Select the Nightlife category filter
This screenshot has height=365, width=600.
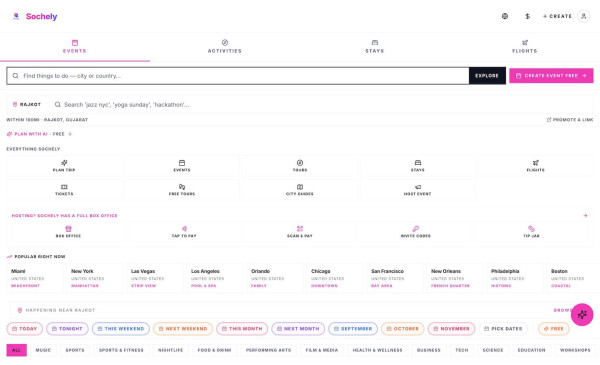[171, 350]
